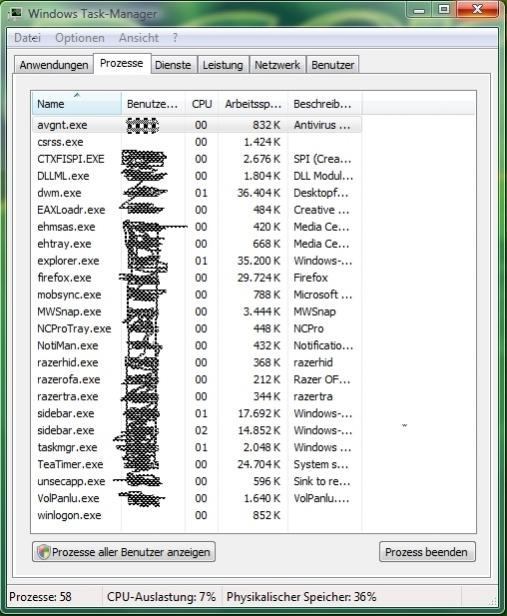Sort by the Arbeitssp... column header
507x616 pixels.
coord(253,104)
